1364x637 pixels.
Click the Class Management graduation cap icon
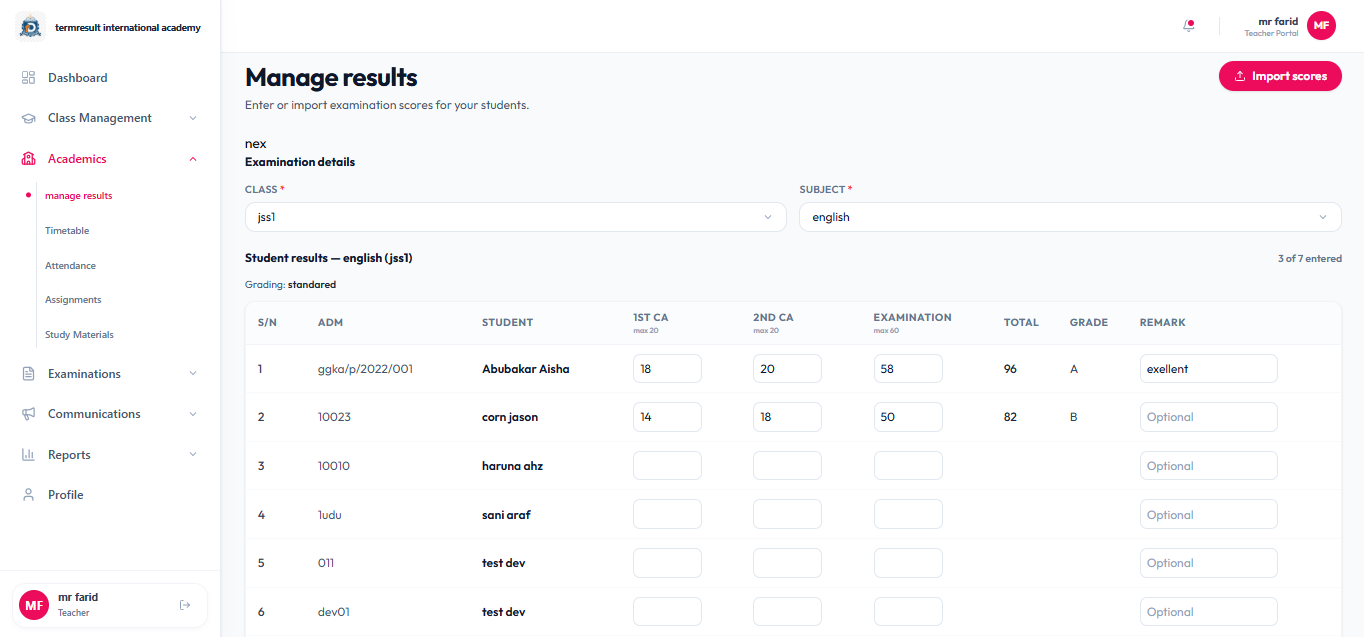click(x=28, y=118)
